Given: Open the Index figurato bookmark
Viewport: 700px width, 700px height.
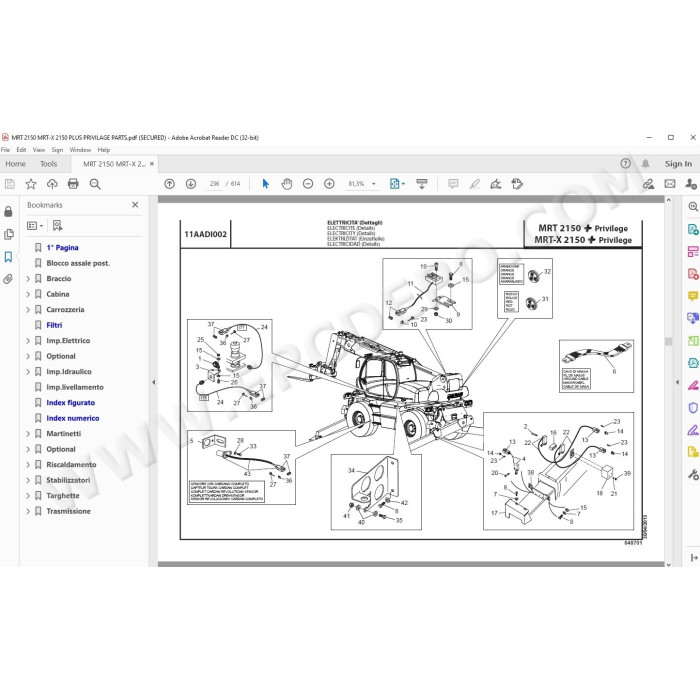Looking at the screenshot, I should 71,403.
